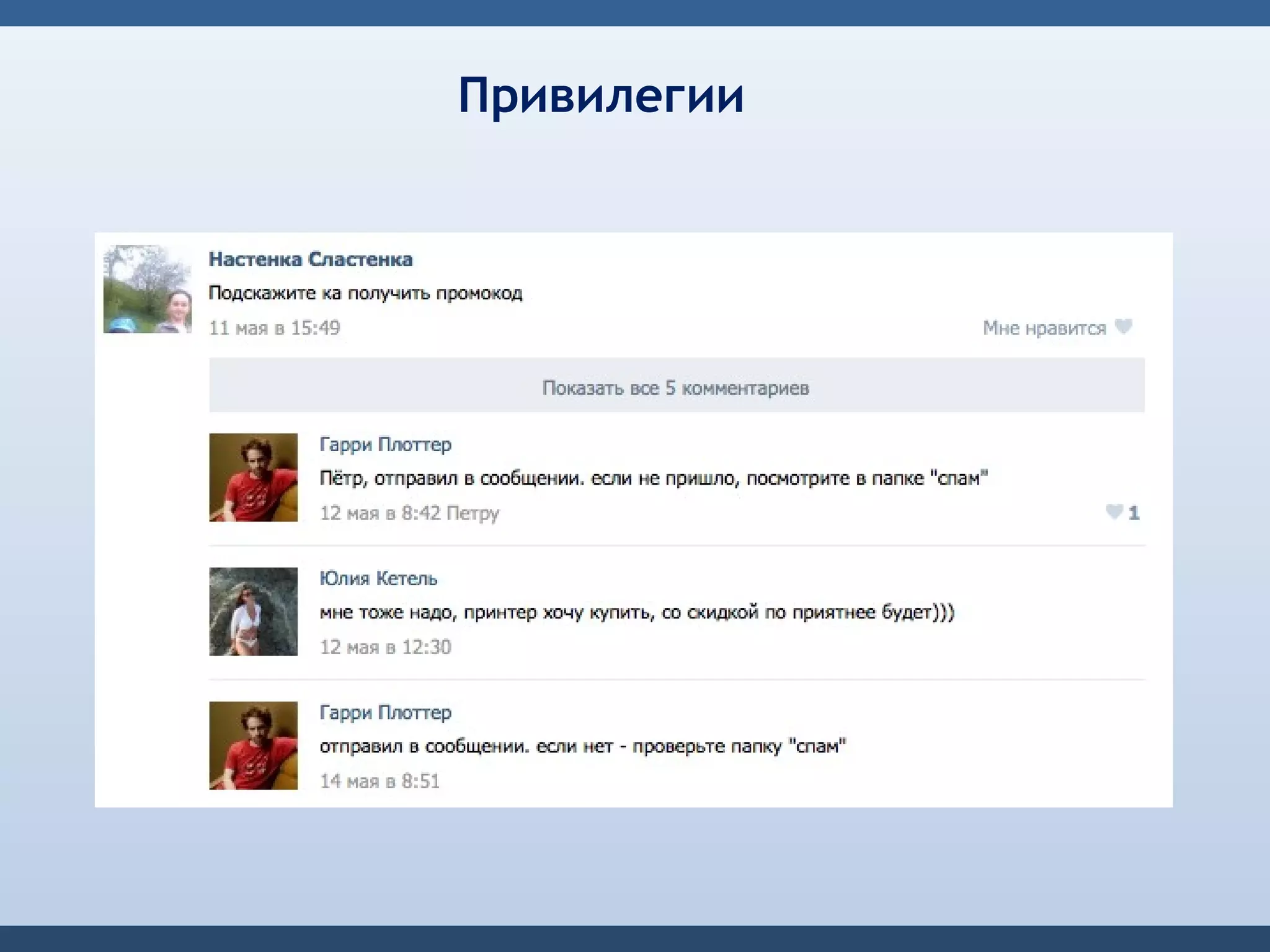Click the heart icon next to Мне нравится

click(x=1123, y=326)
